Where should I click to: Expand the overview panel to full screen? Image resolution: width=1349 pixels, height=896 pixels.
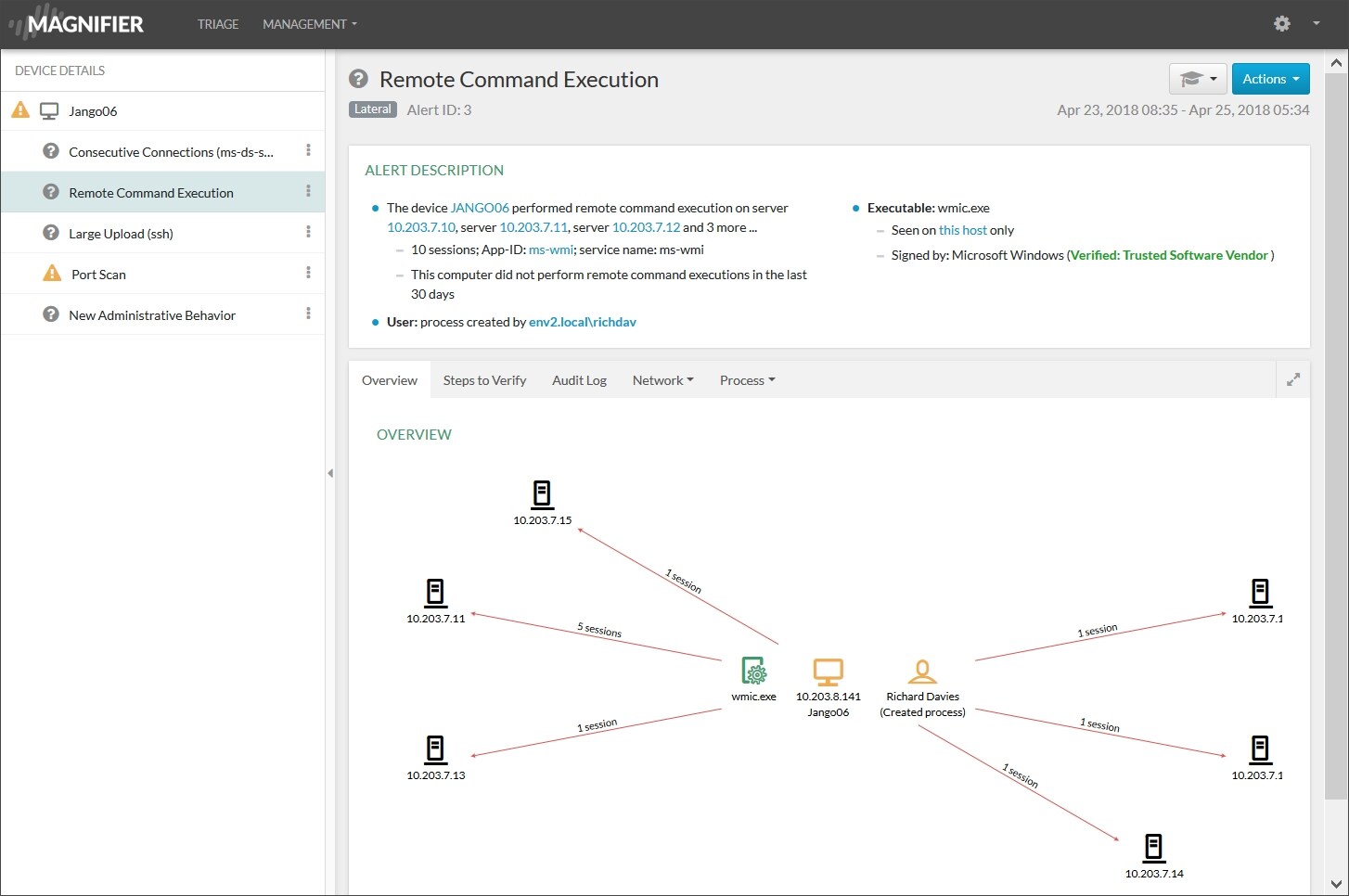click(1293, 379)
